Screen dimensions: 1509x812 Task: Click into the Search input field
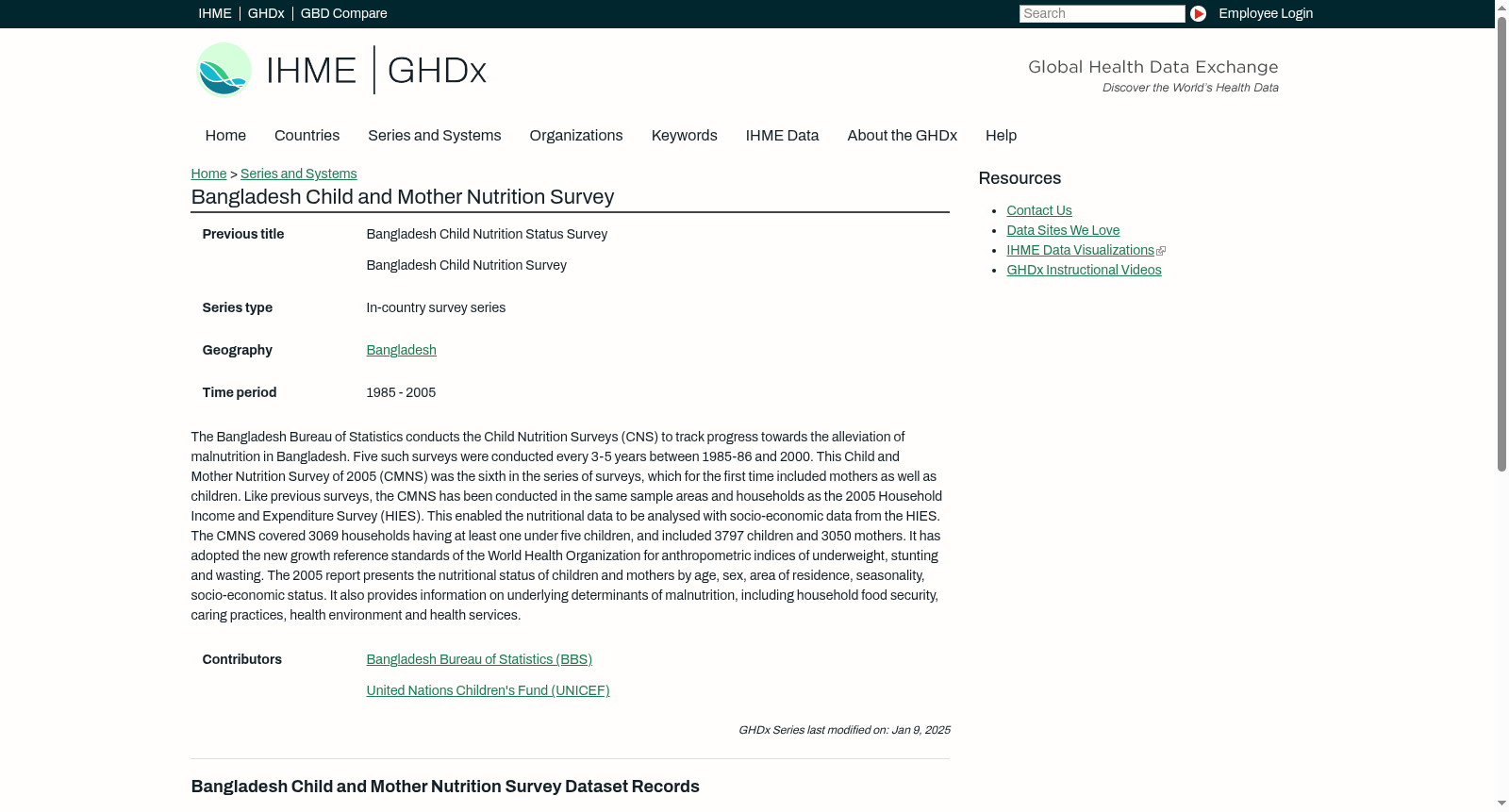[1102, 13]
